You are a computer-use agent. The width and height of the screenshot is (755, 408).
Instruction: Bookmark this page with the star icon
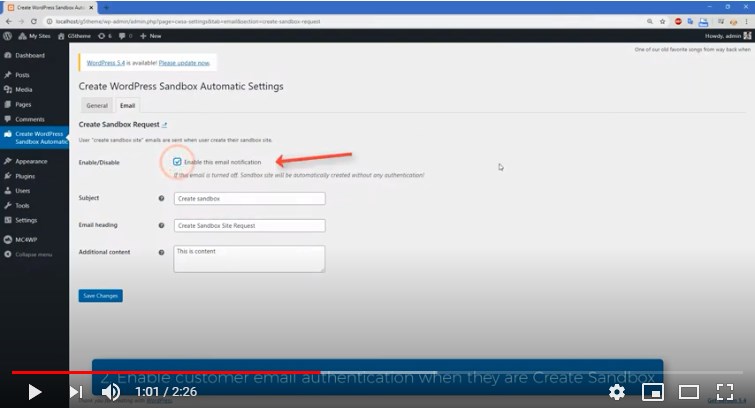[663, 22]
